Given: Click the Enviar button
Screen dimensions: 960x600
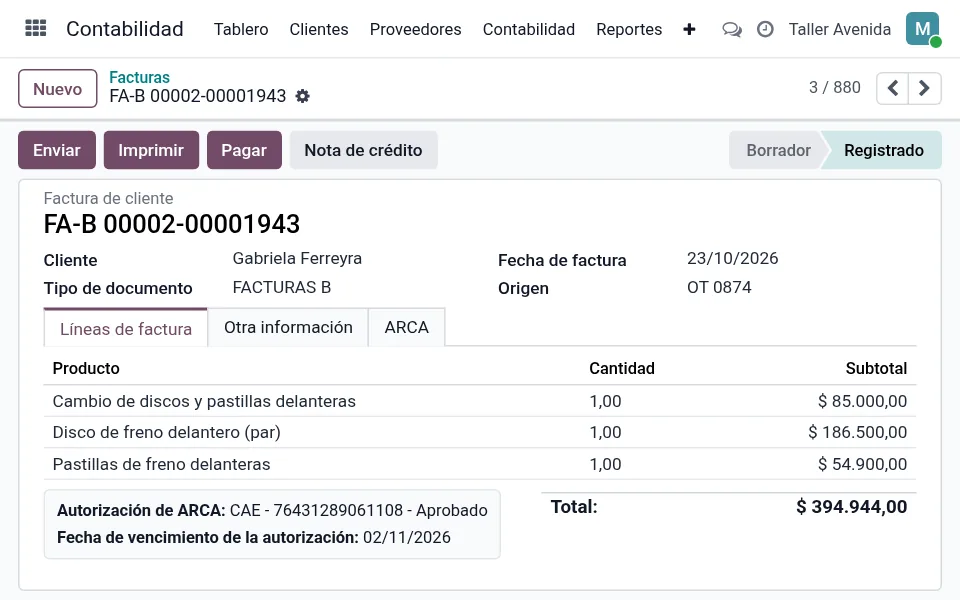Looking at the screenshot, I should point(57,150).
